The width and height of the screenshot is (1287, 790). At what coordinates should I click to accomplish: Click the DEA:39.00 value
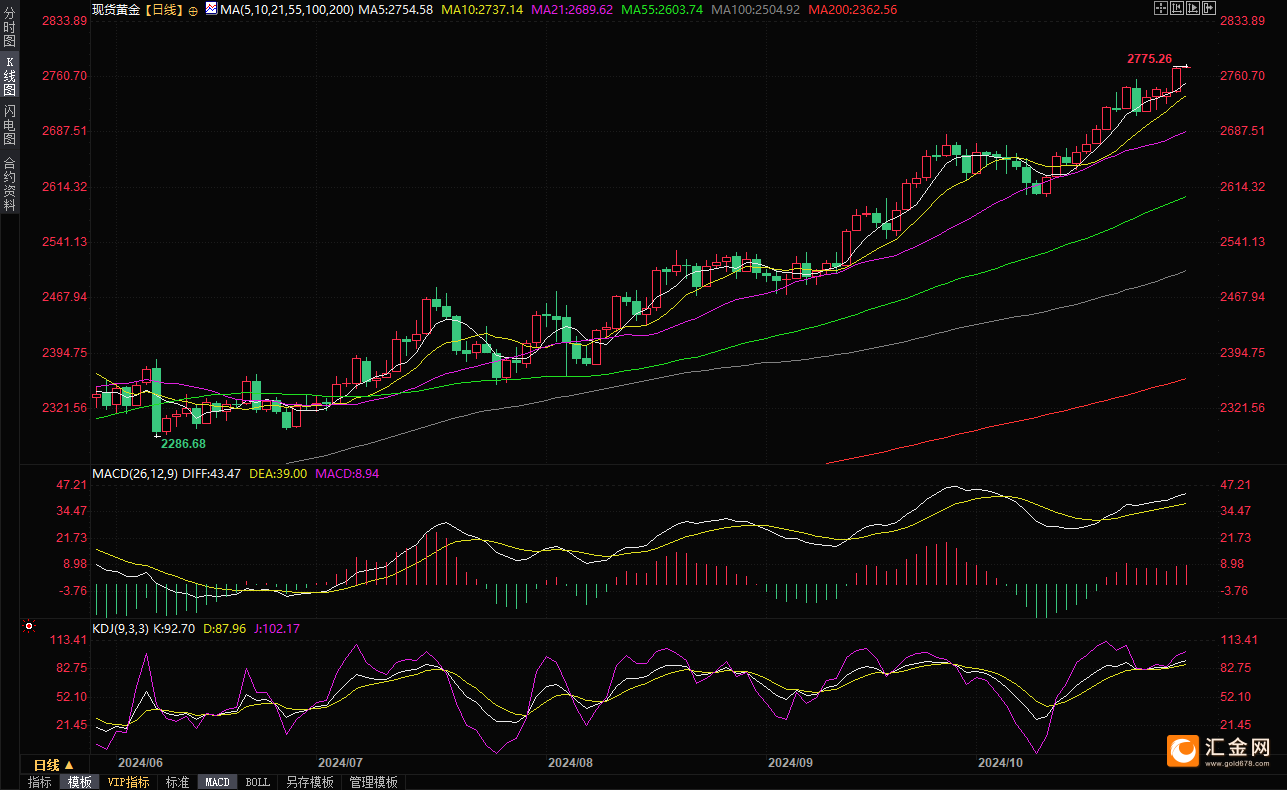point(277,473)
